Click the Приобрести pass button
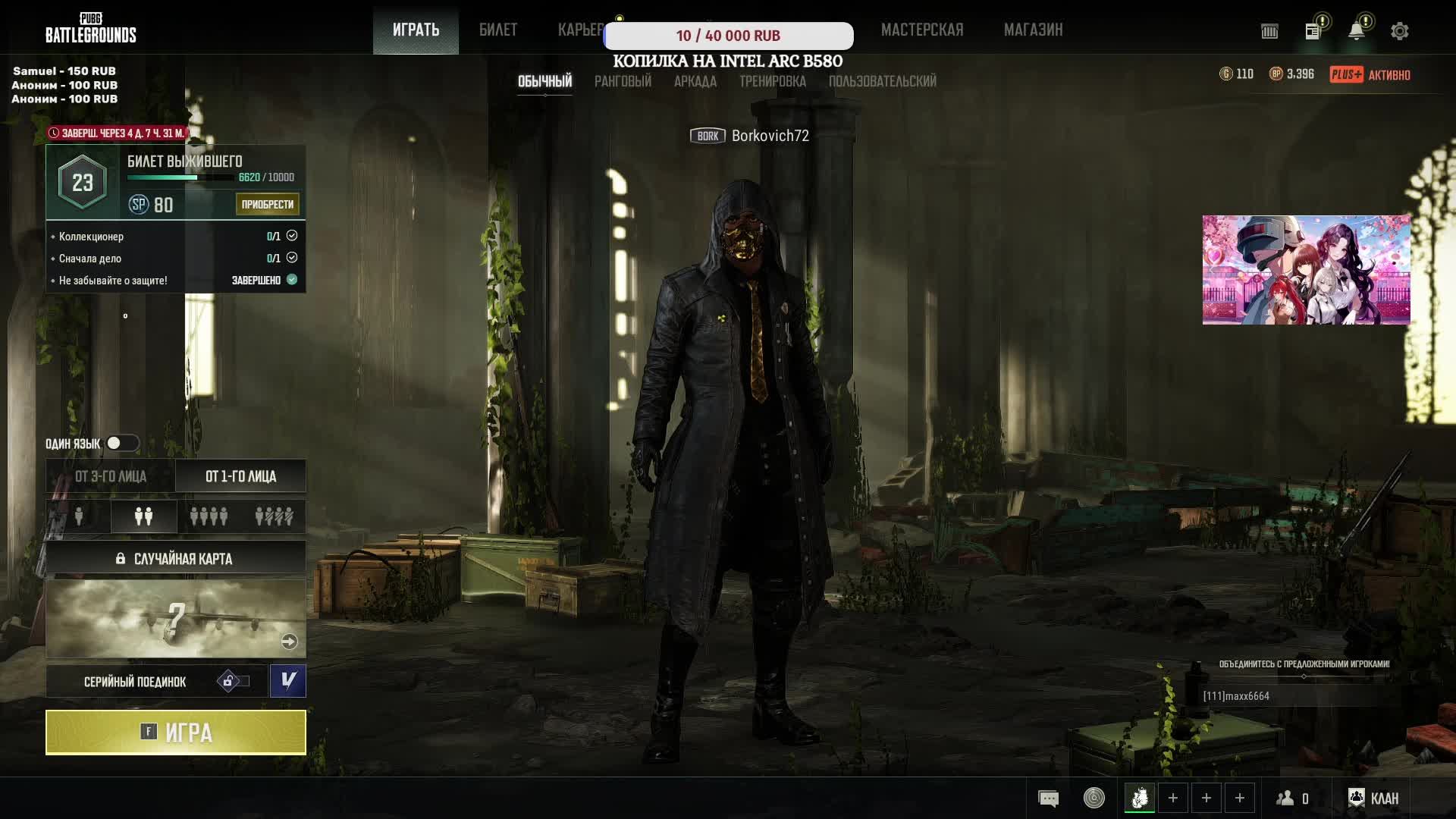 (267, 204)
